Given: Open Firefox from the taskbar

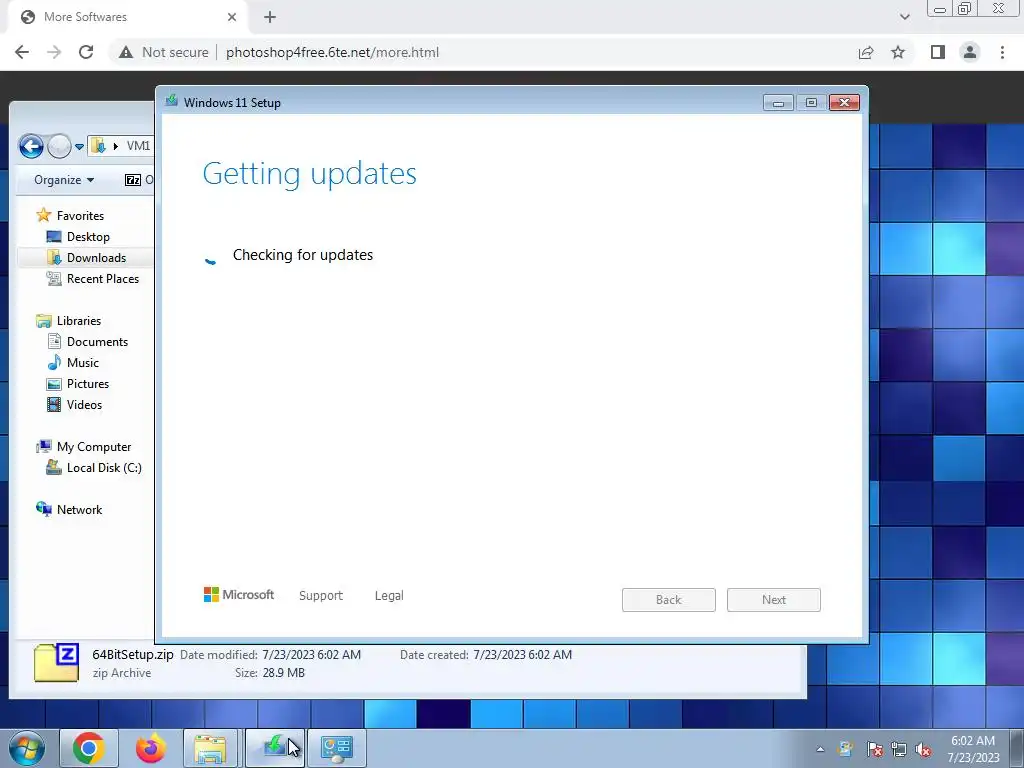Looking at the screenshot, I should click(150, 748).
